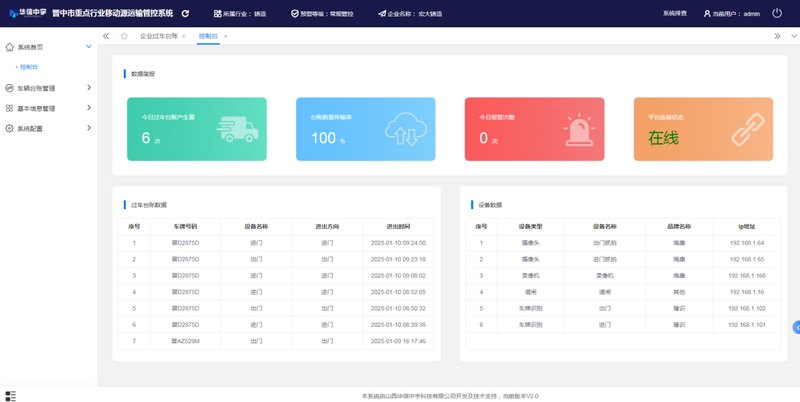
Task: Click the 系统排查 link in the header
Action: pyautogui.click(x=675, y=14)
